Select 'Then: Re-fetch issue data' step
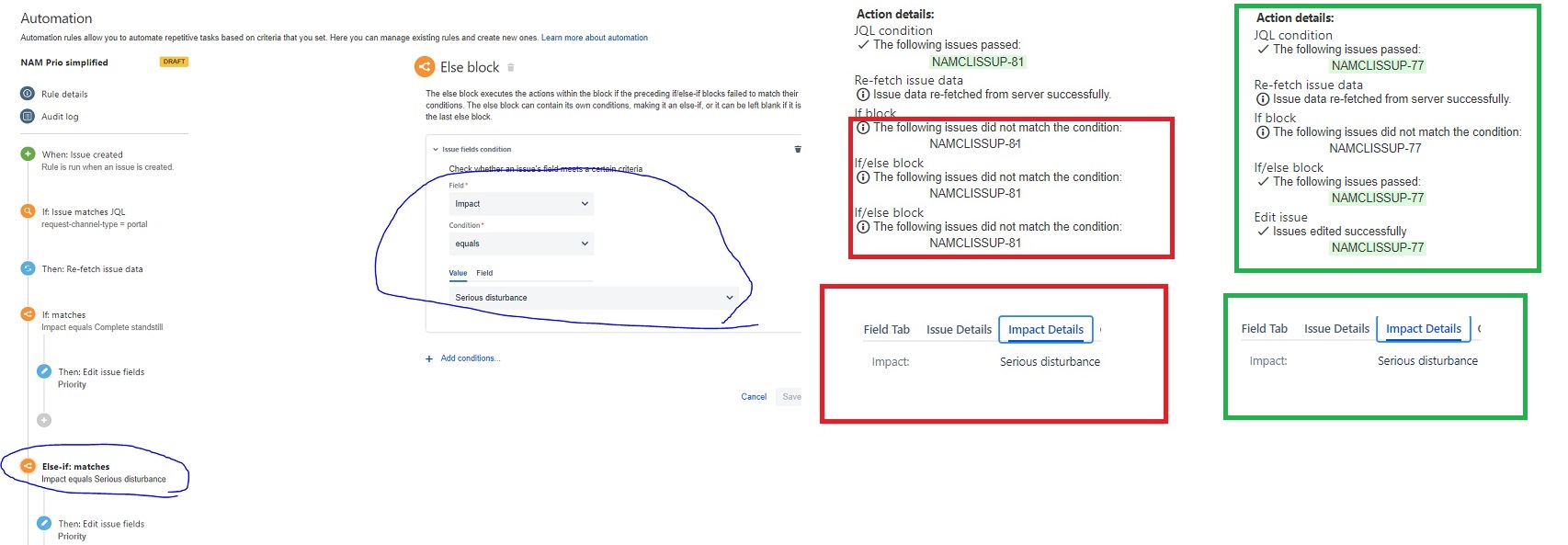 [92, 269]
